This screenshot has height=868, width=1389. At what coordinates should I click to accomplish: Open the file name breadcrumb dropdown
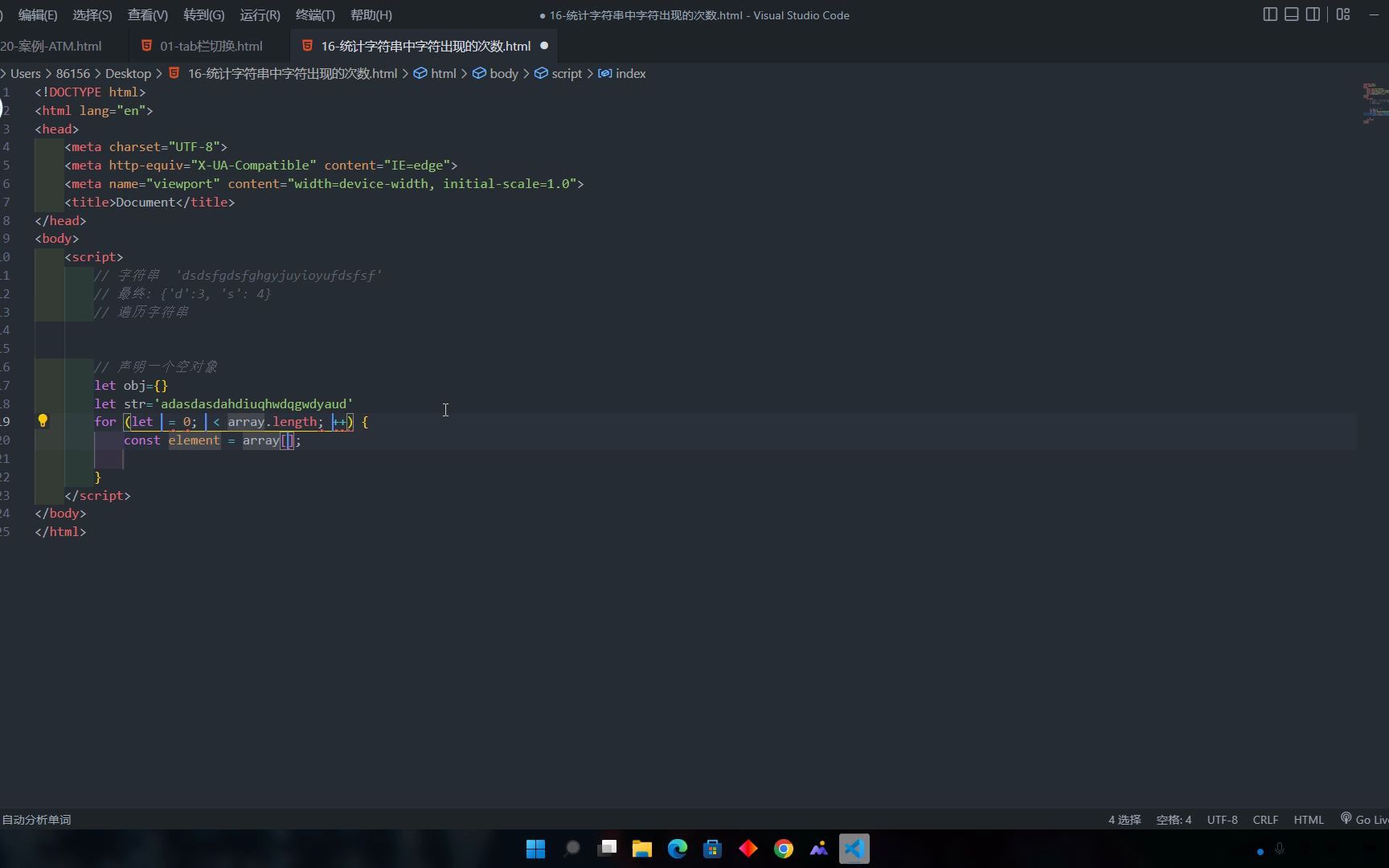pos(293,73)
